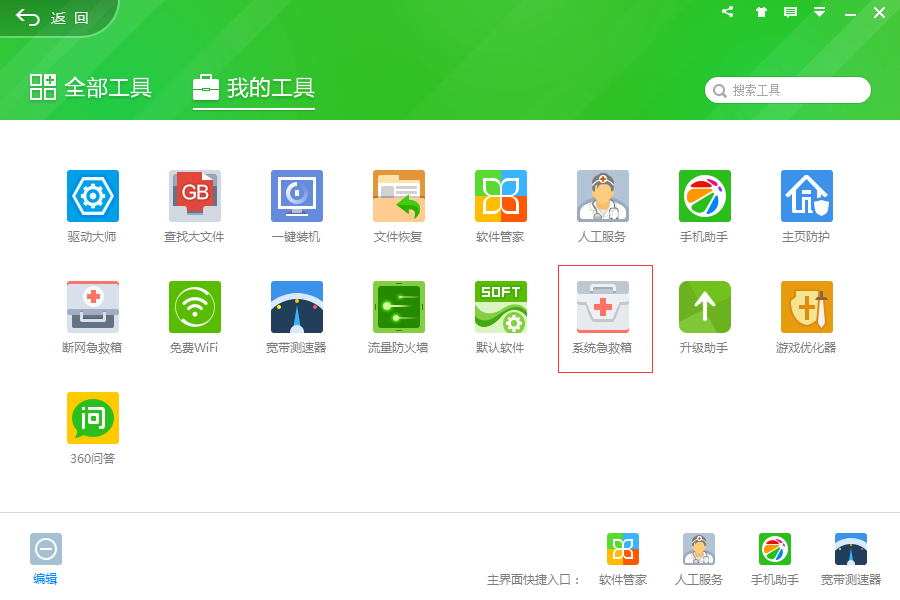The image size is (900, 600).
Task: Launch 查找大文件 GB icon
Action: [x=195, y=196]
